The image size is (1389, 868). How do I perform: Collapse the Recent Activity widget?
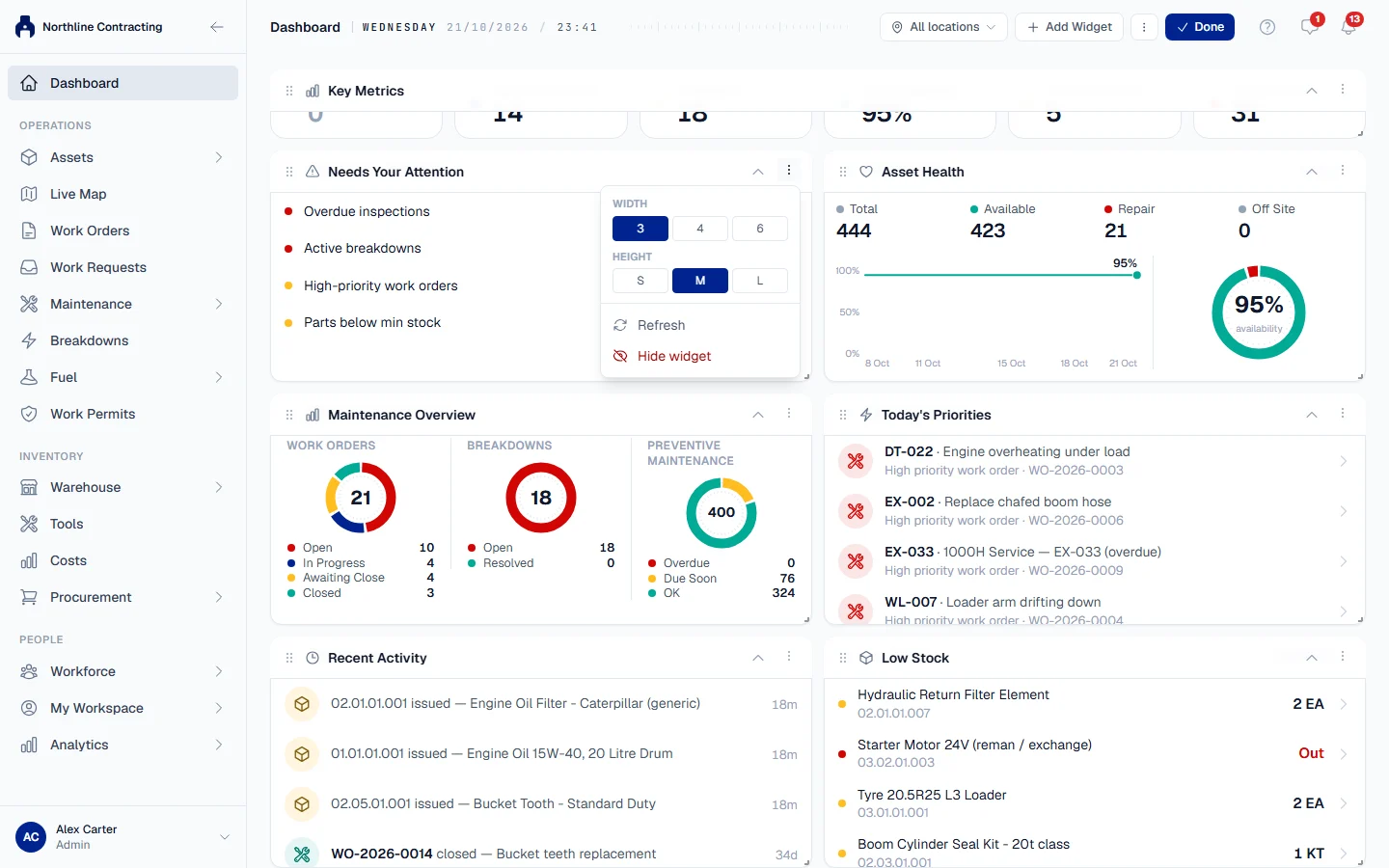tap(758, 658)
